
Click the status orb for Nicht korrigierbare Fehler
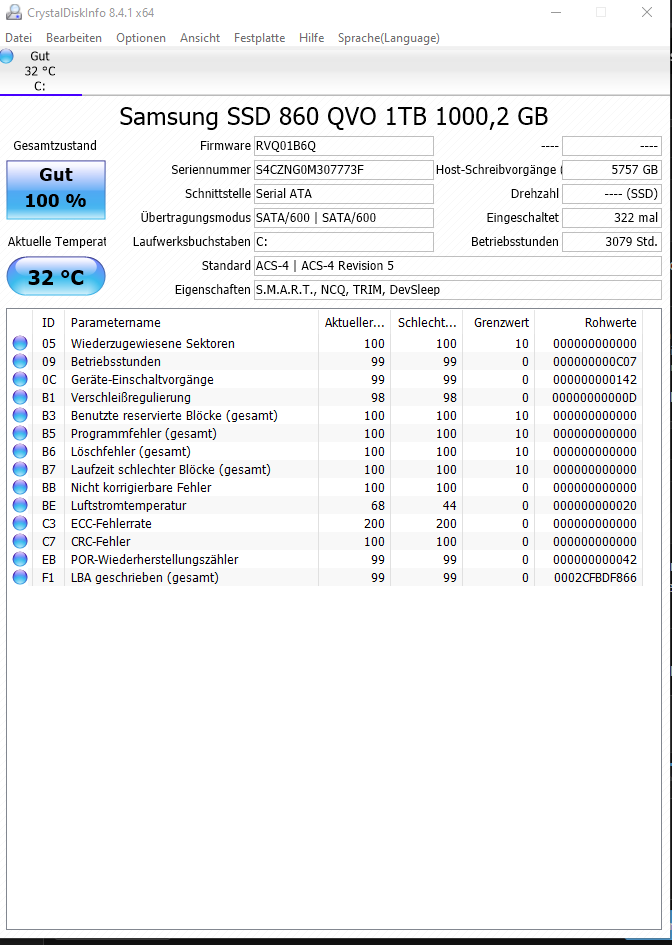[x=20, y=487]
